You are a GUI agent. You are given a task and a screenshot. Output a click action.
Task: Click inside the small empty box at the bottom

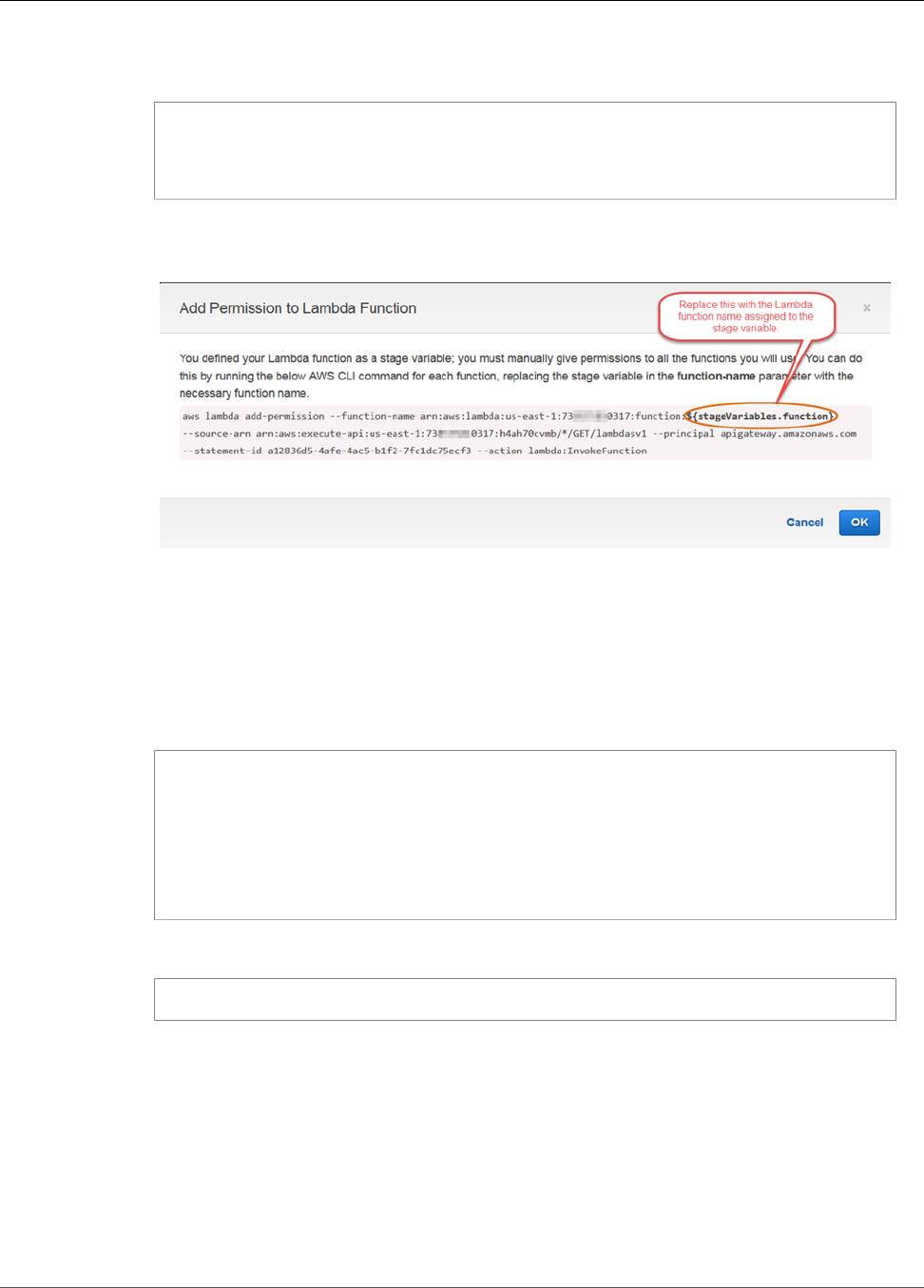point(525,999)
